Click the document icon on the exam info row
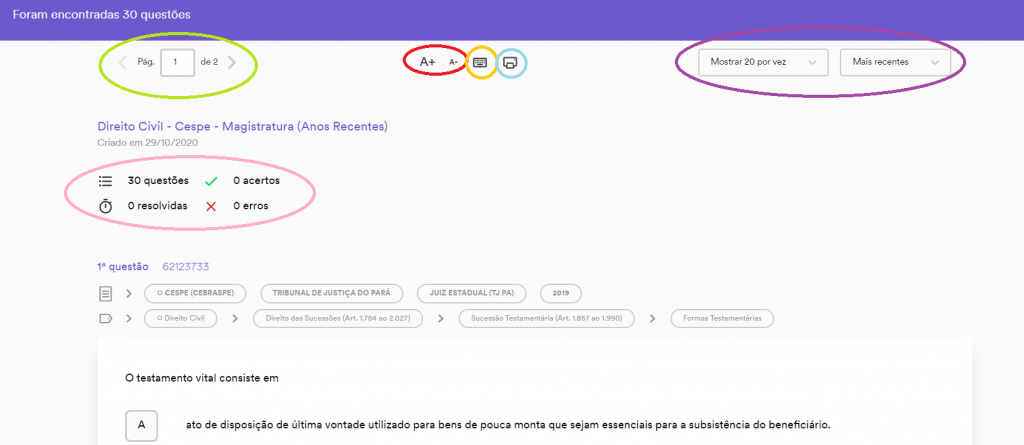 coord(106,293)
